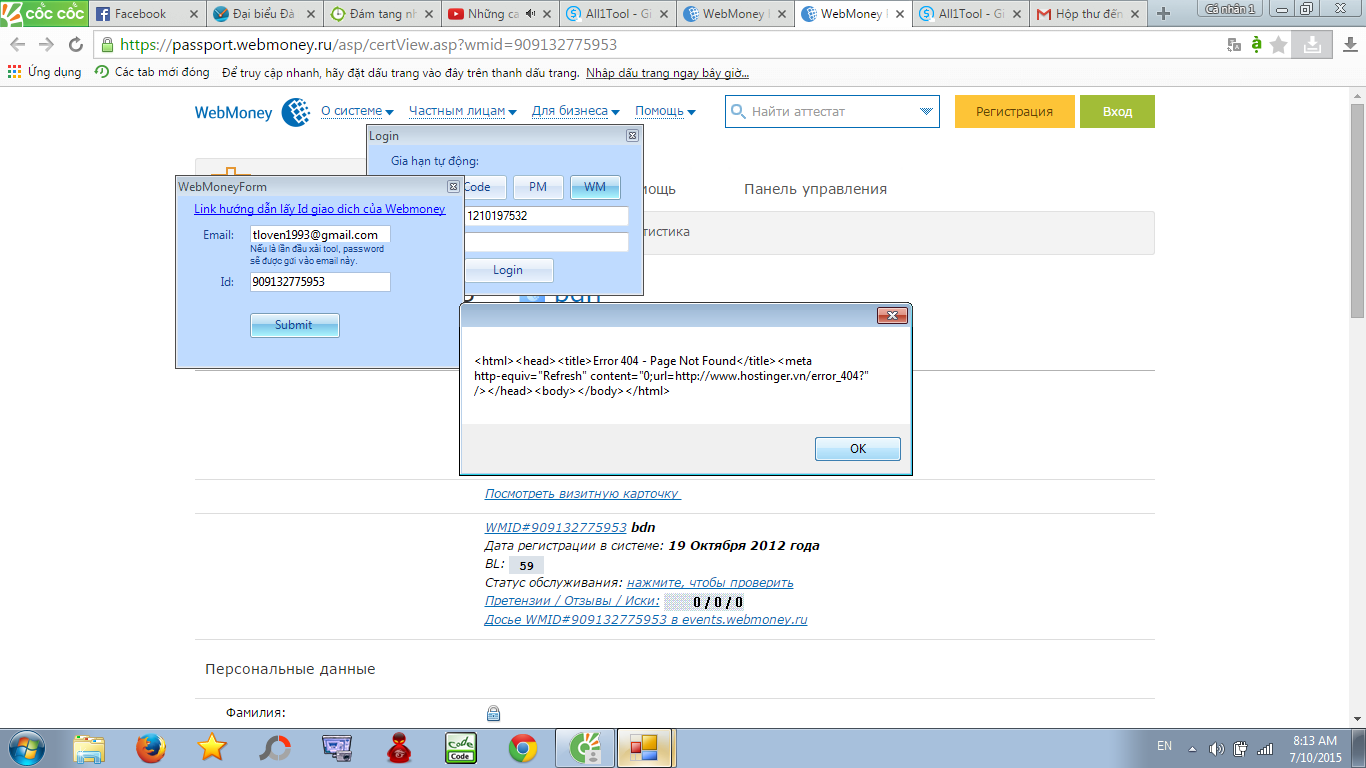The width and height of the screenshot is (1366, 768).
Task: Click the field containing 1210197532
Action: [x=546, y=216]
